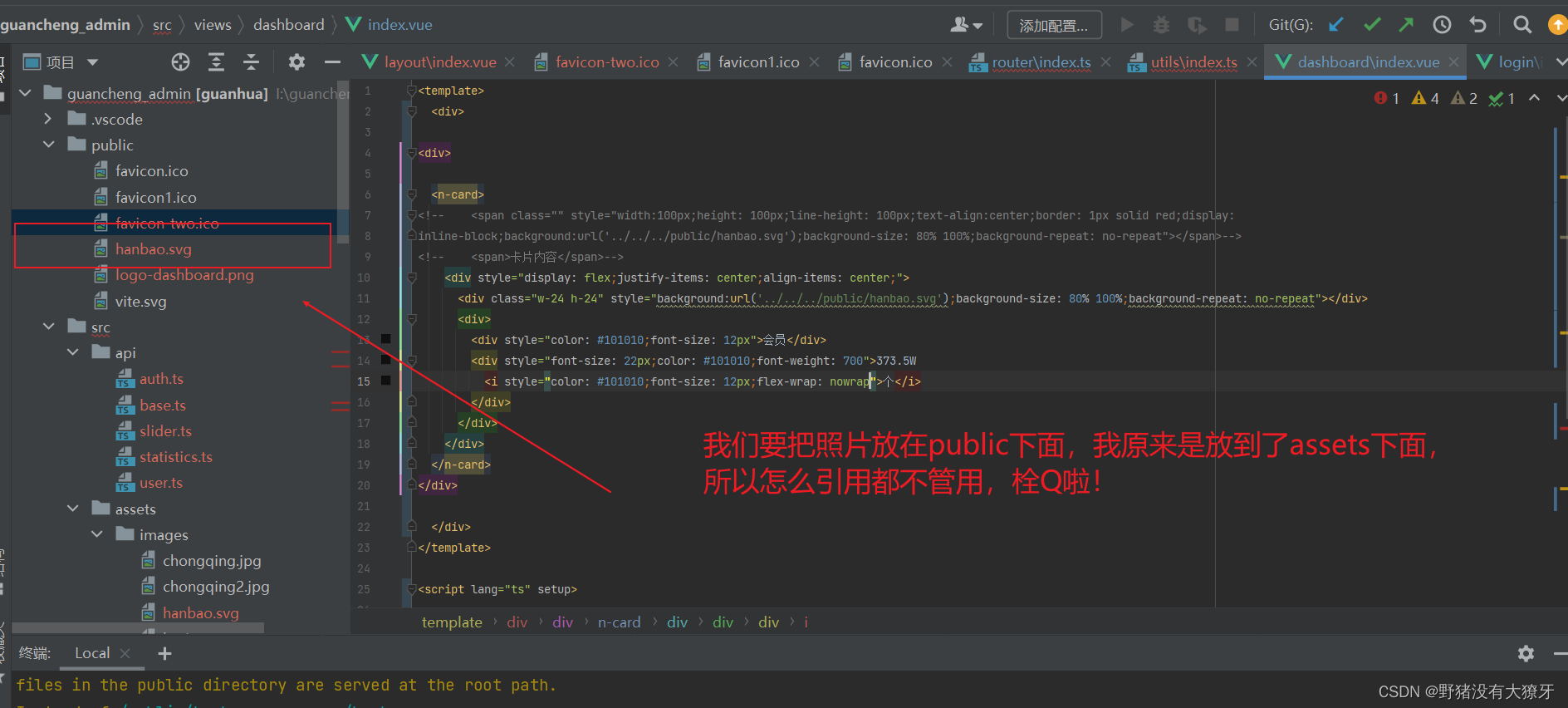Collapse guancheng_admin project root
Viewport: 1568px width, 708px height.
tap(25, 93)
